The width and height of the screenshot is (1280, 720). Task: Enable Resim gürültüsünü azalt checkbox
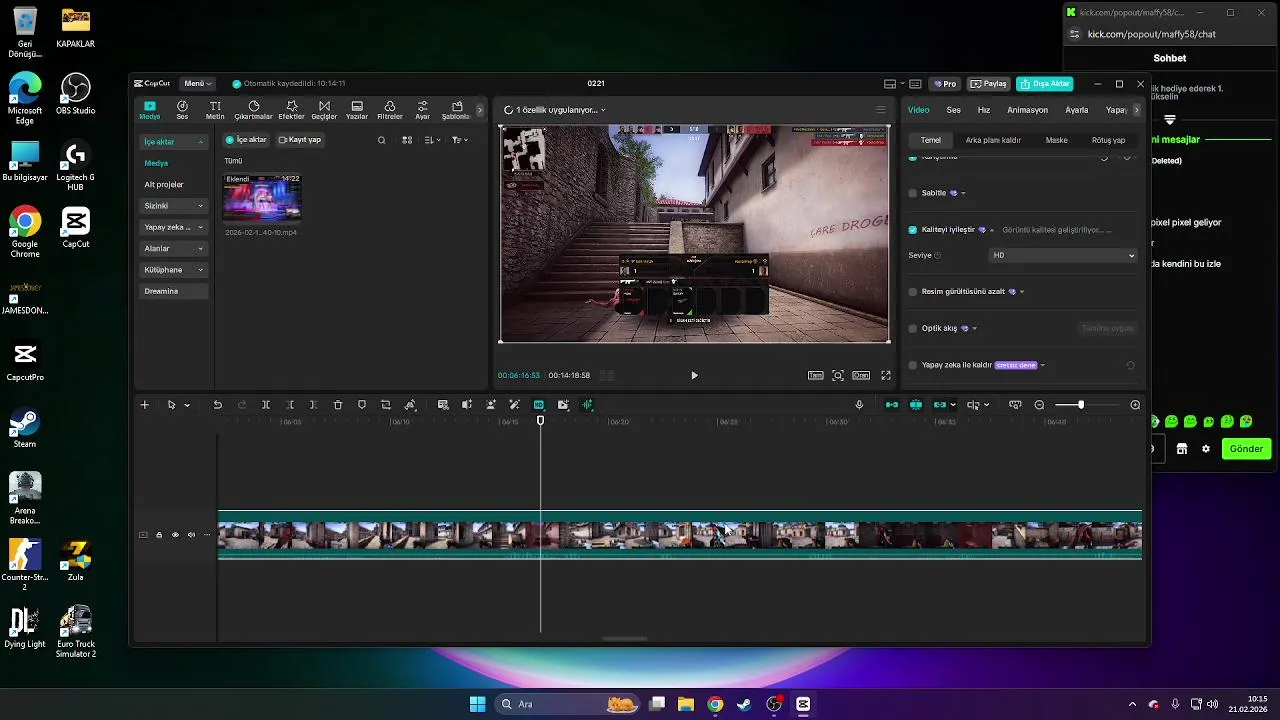pos(912,292)
